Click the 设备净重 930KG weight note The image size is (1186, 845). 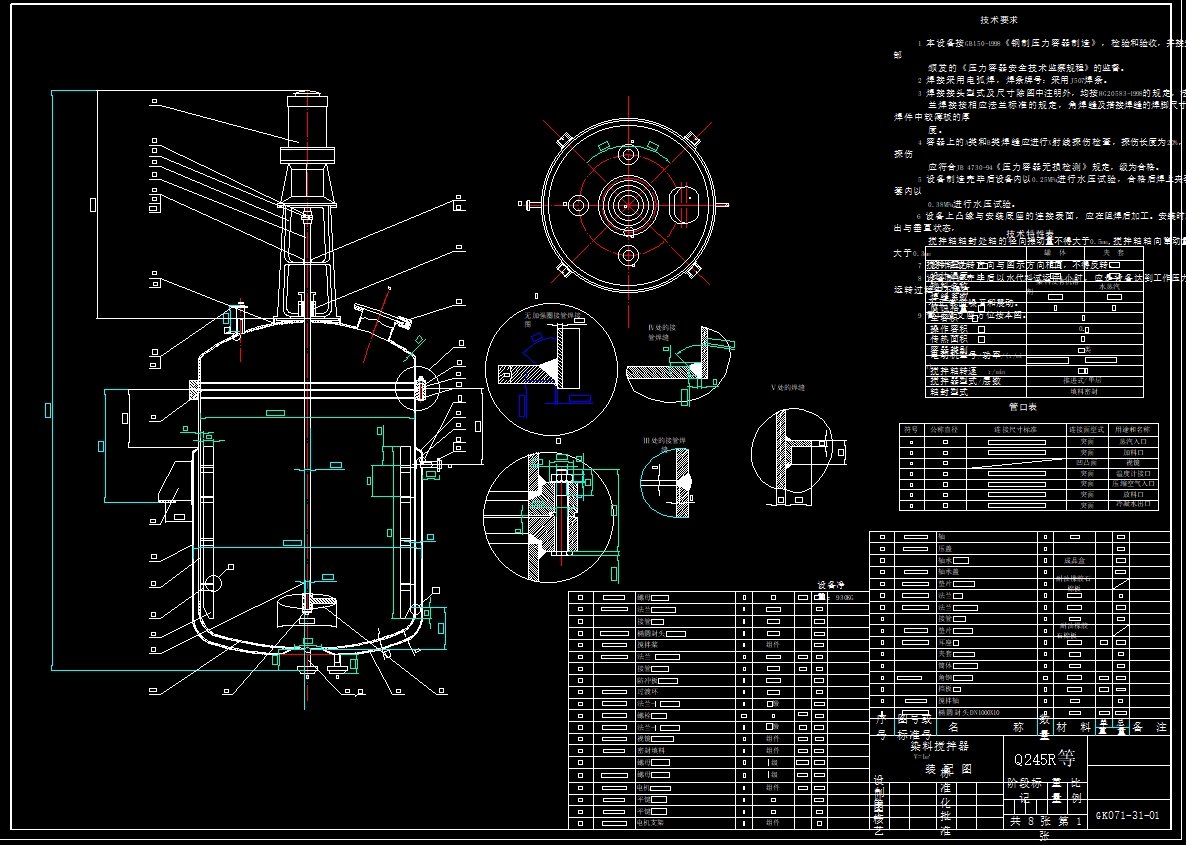pos(835,591)
